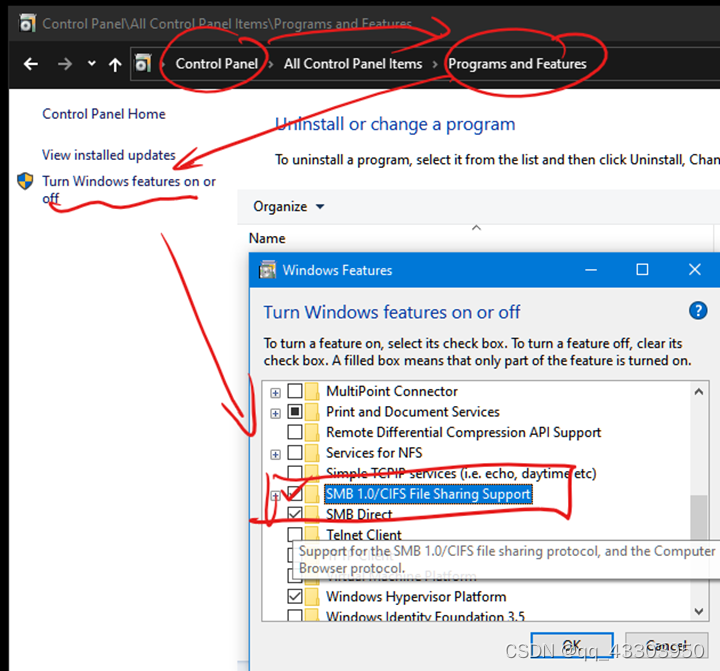Enable the MultiPoint Connector checkbox
Viewport: 720px width, 671px height.
click(x=295, y=391)
